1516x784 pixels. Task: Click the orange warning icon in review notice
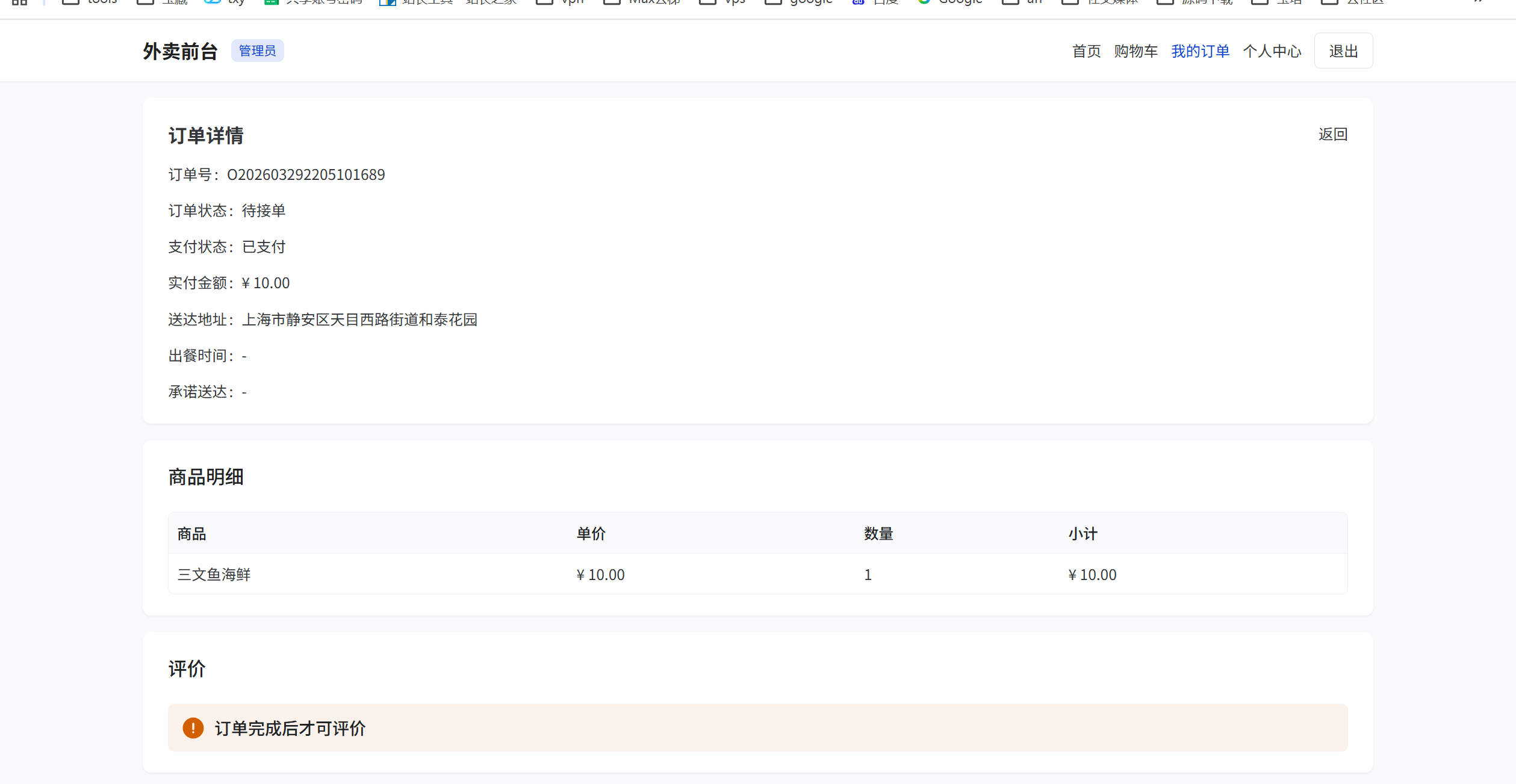pyautogui.click(x=193, y=728)
